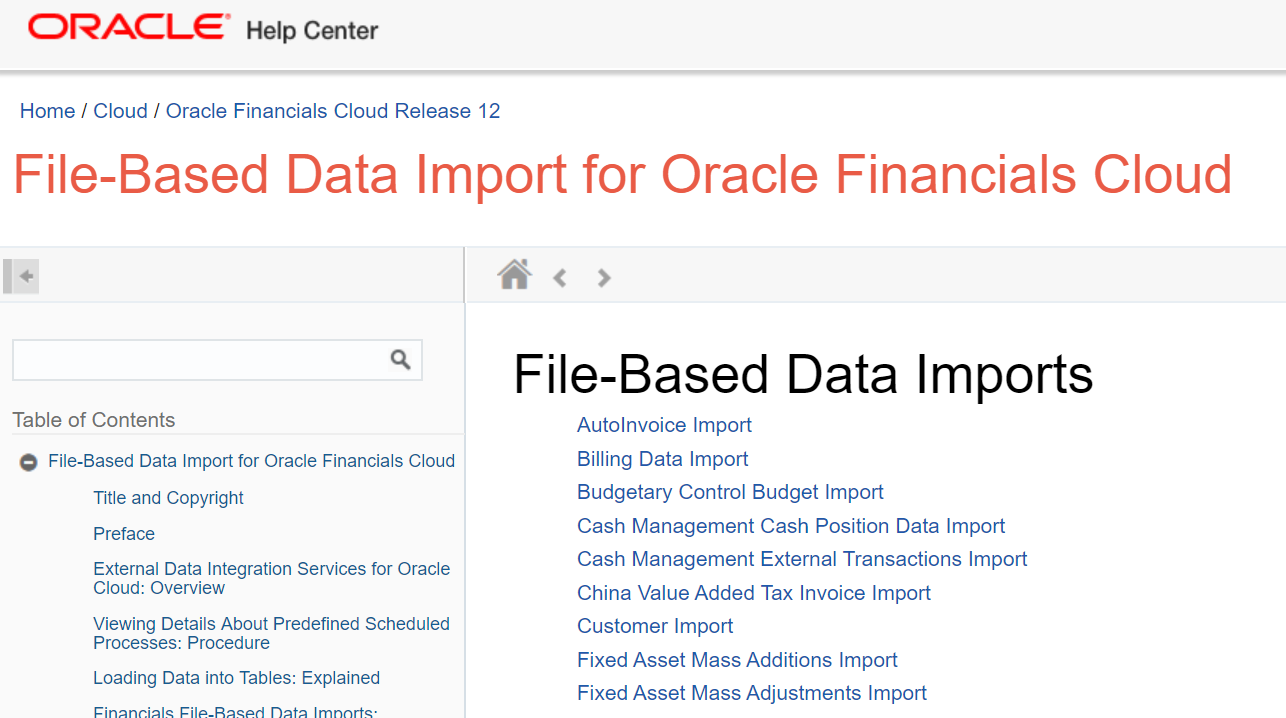Go to the documentation home icon
The height and width of the screenshot is (718, 1286).
click(x=515, y=274)
